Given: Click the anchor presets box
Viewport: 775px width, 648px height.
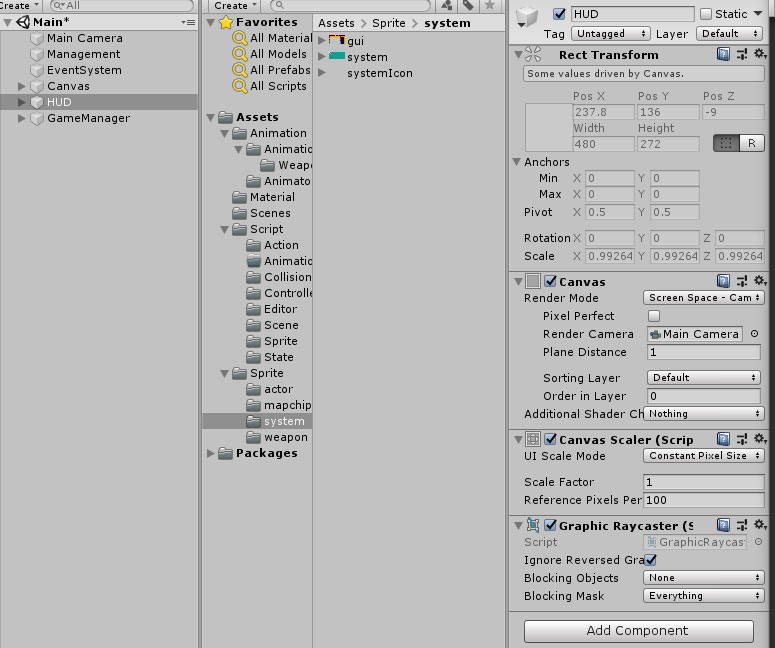Looking at the screenshot, I should (x=548, y=127).
